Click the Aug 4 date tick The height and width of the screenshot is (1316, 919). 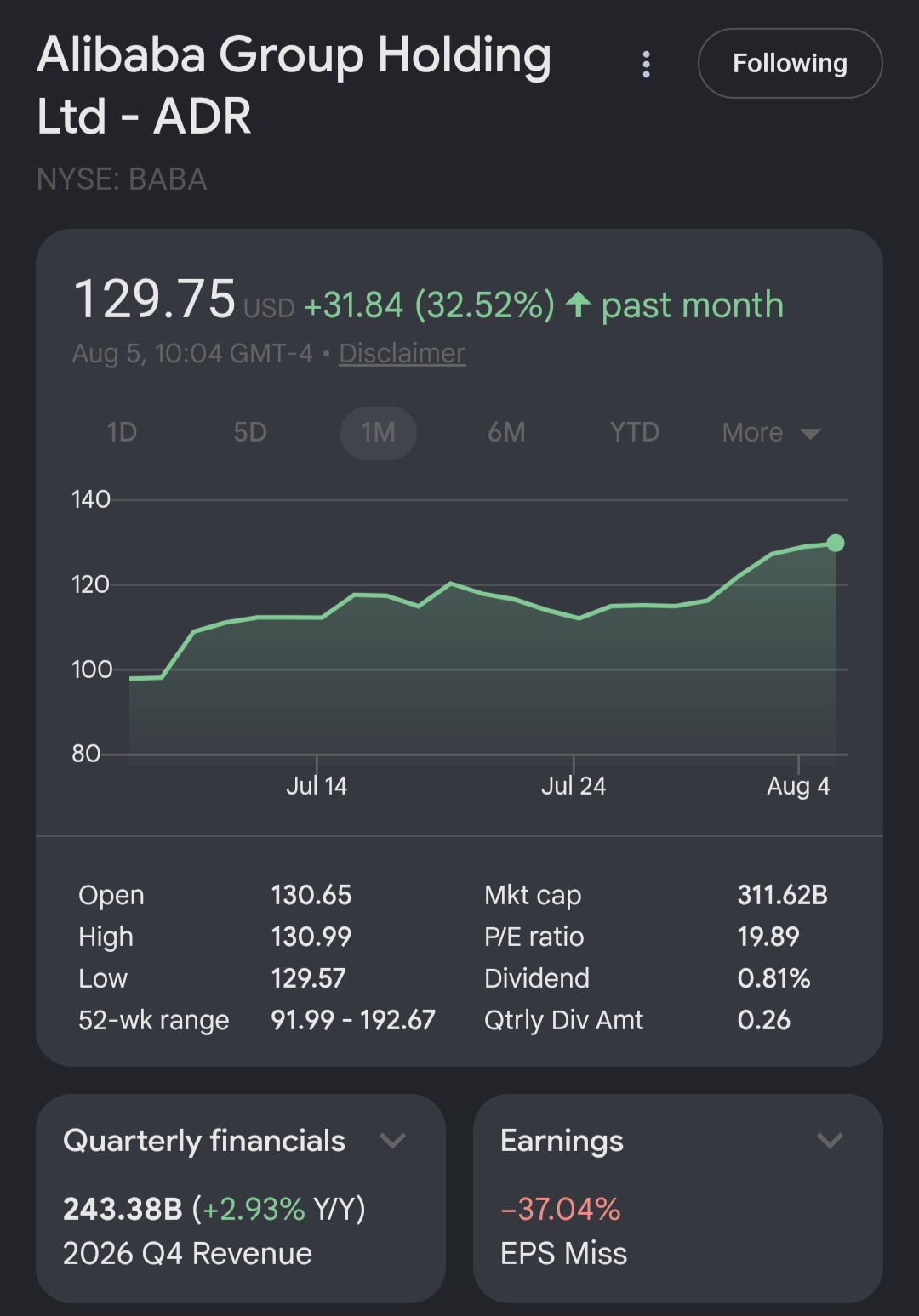[798, 785]
